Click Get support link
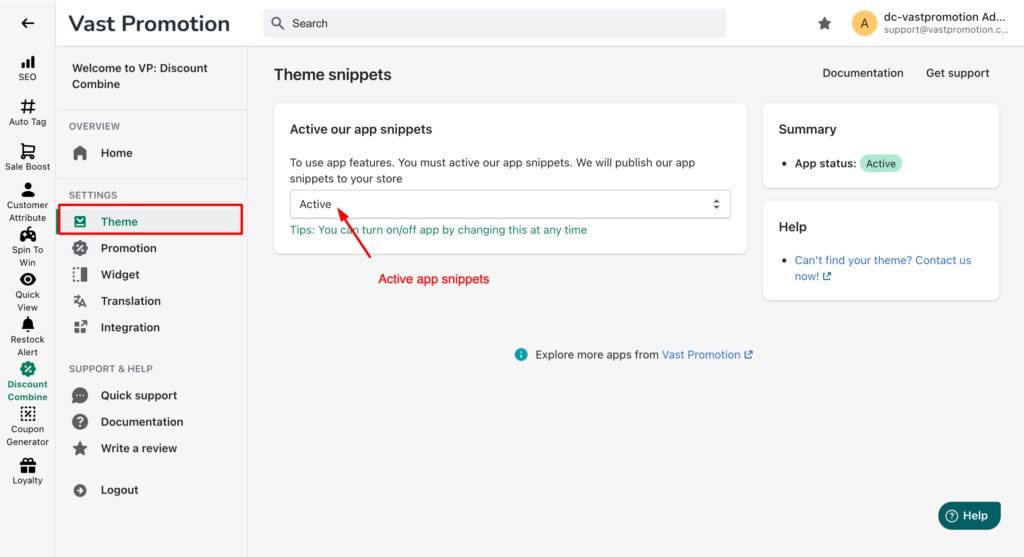The height and width of the screenshot is (557, 1024). coord(957,73)
